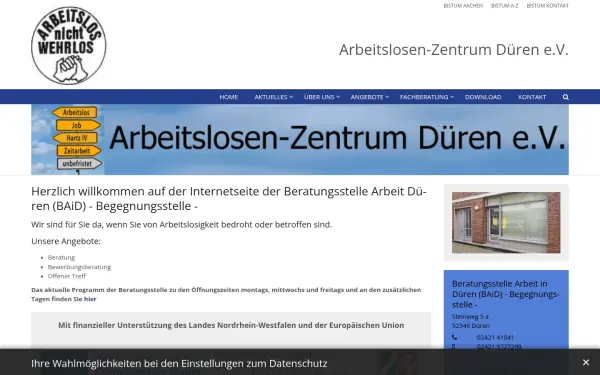
Task: Open the search magnifier icon in navigation
Action: coord(566,97)
